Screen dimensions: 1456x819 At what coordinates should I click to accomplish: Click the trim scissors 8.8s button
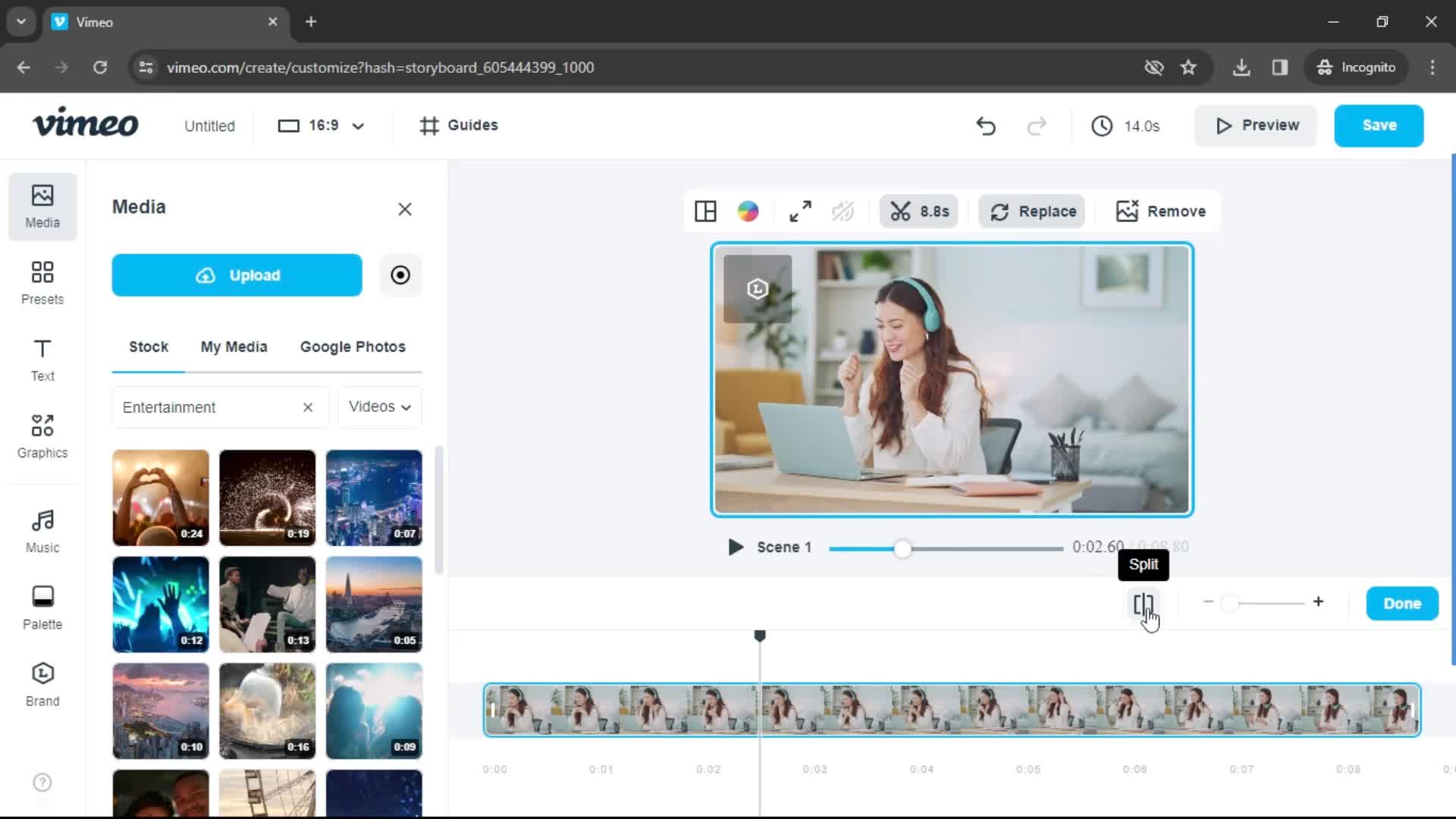pyautogui.click(x=919, y=212)
